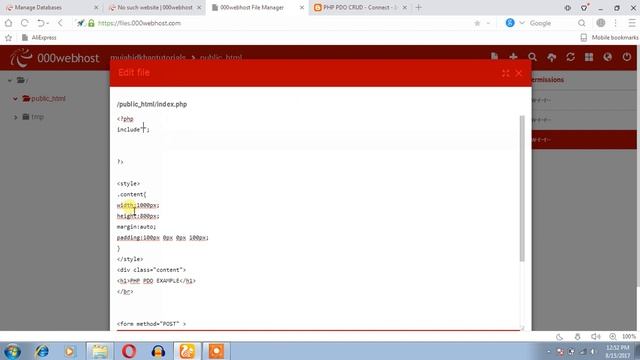Click the address bar URL files.000webhost.com
Image resolution: width=640 pixels, height=360 pixels.
pos(139,23)
